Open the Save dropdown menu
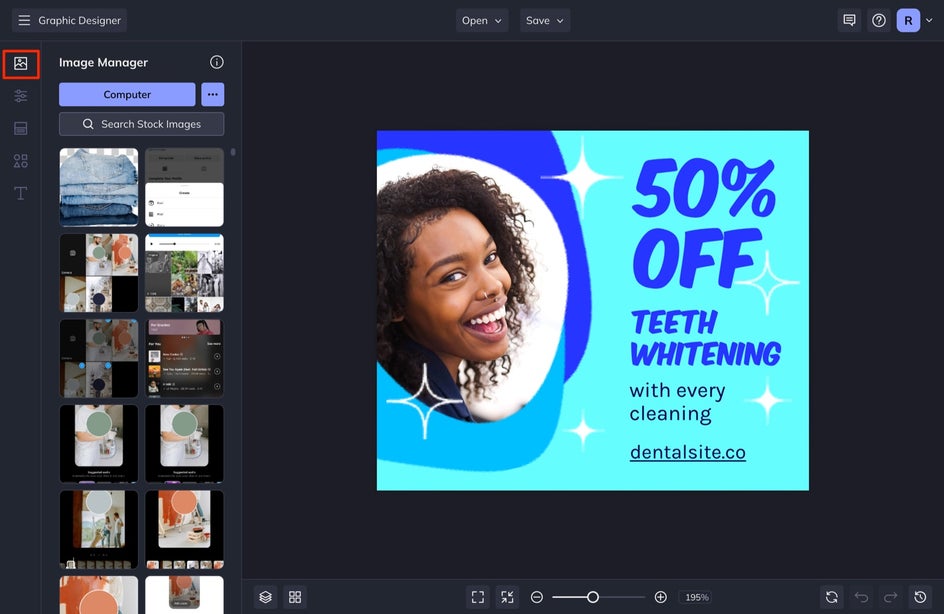The image size is (944, 614). click(545, 20)
